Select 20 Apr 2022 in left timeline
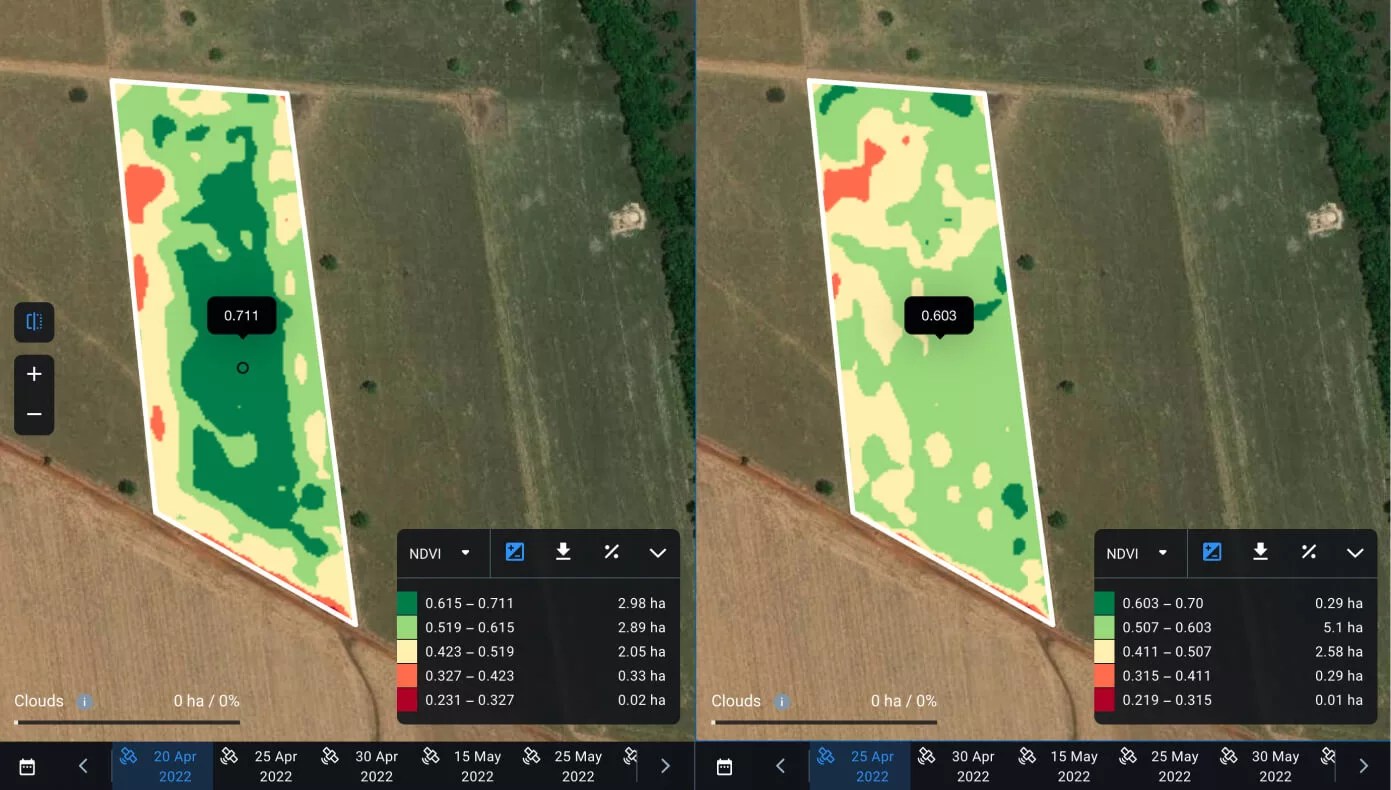1391x790 pixels. [163, 766]
